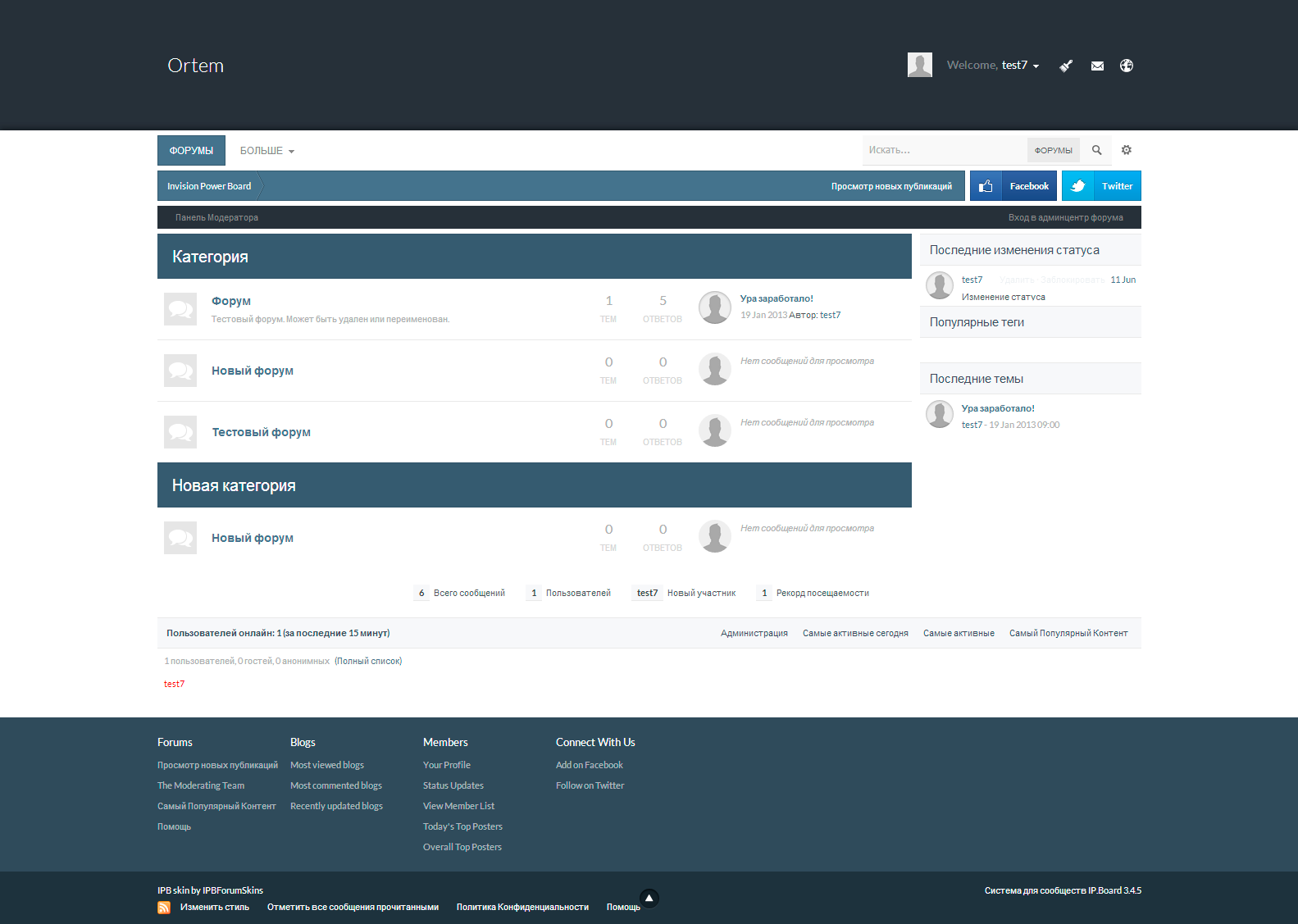Image resolution: width=1298 pixels, height=924 pixels.
Task: Open the Тестовый форум link
Action: (x=261, y=432)
